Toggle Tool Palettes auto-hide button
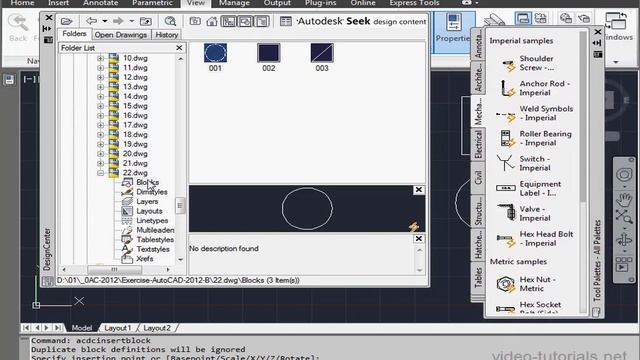This screenshot has height=360, width=640. (598, 43)
